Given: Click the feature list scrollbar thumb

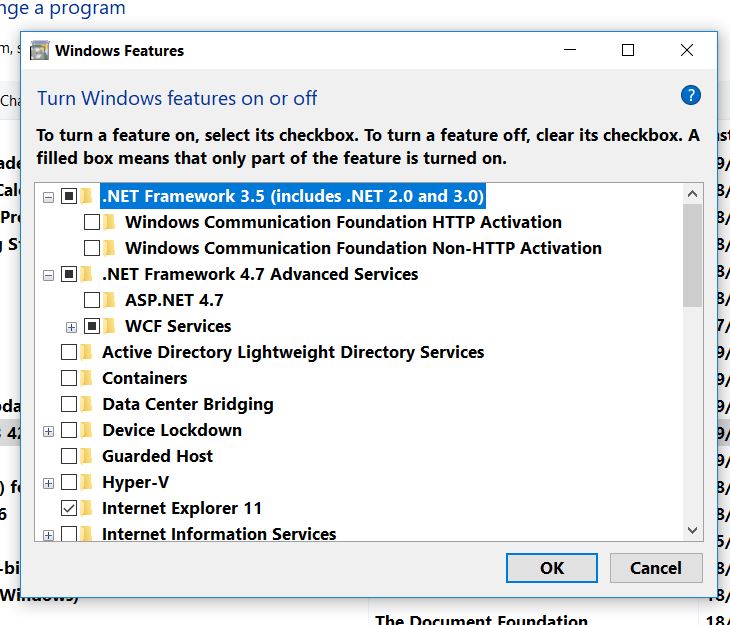Looking at the screenshot, I should click(x=692, y=255).
